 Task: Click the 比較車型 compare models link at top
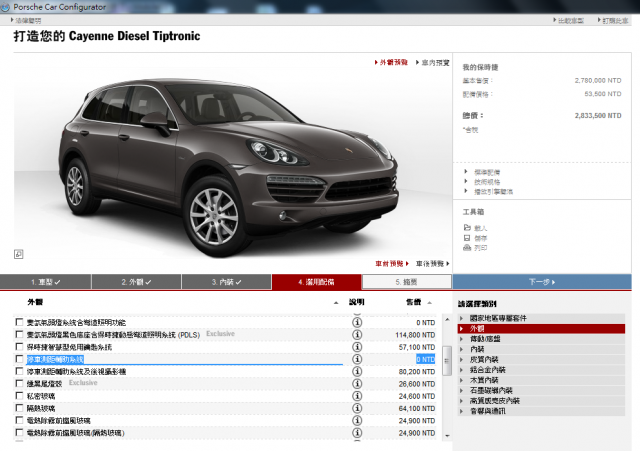point(569,20)
